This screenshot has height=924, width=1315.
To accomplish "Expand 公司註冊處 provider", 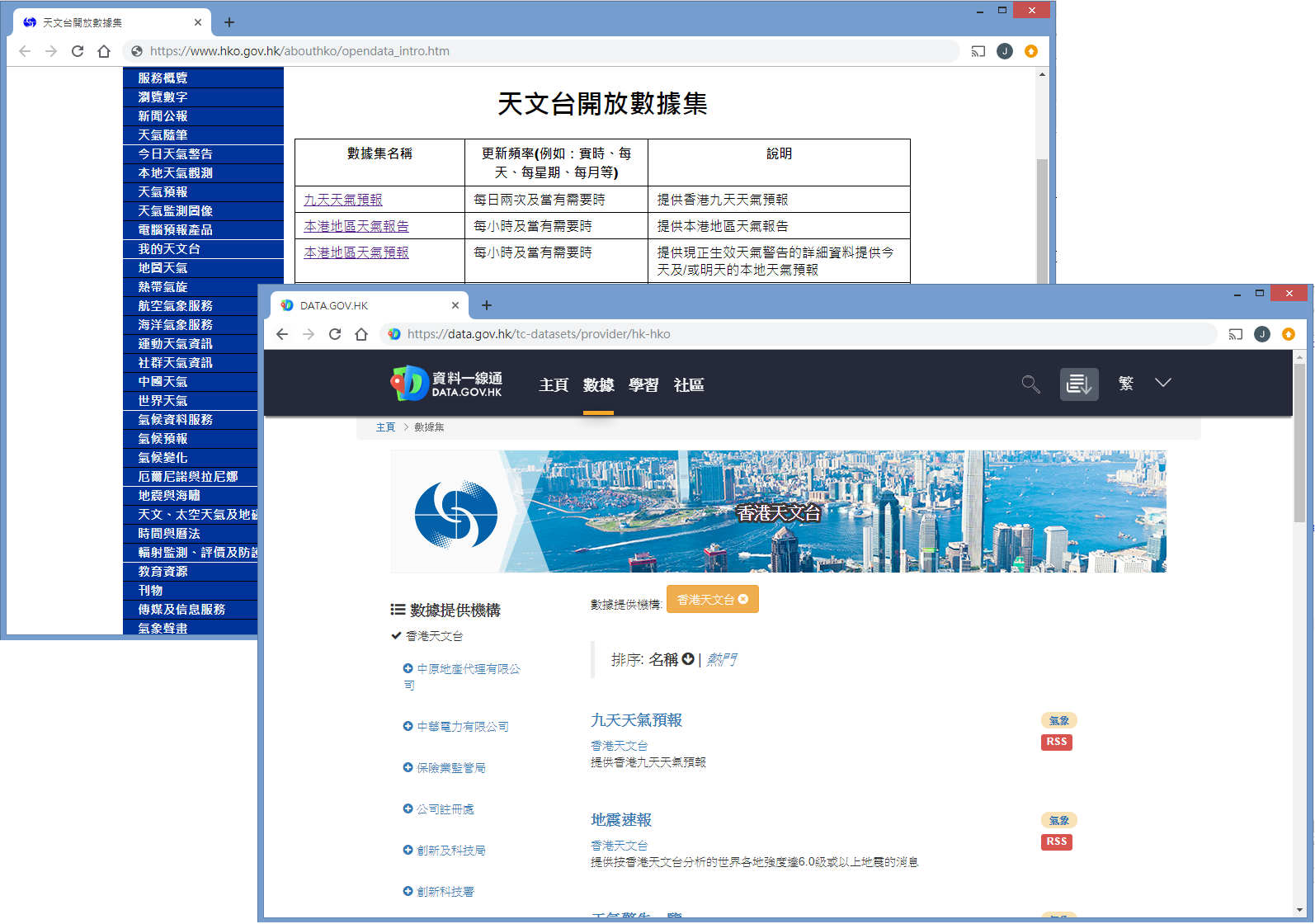I will tap(408, 808).
